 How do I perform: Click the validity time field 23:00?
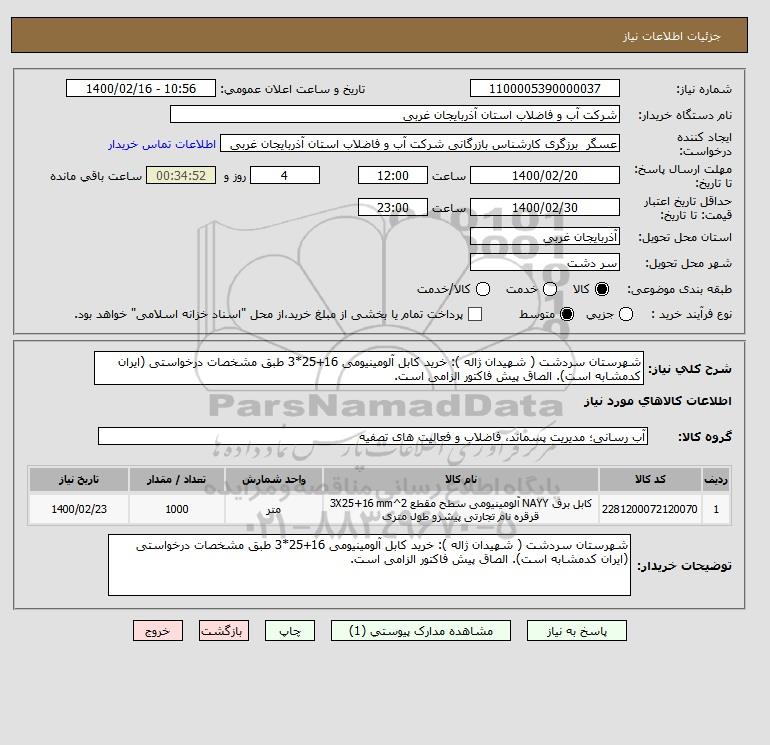393,207
